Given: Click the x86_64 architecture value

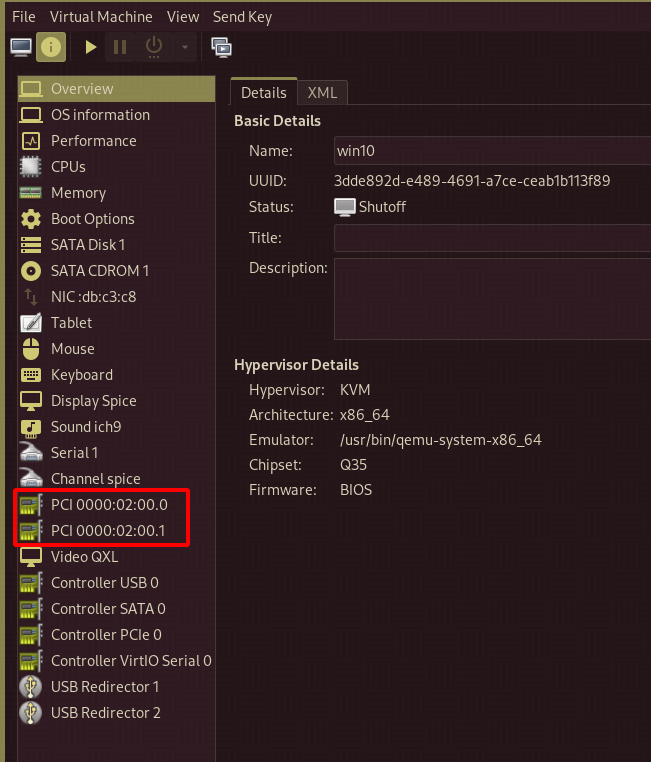Looking at the screenshot, I should tap(364, 415).
